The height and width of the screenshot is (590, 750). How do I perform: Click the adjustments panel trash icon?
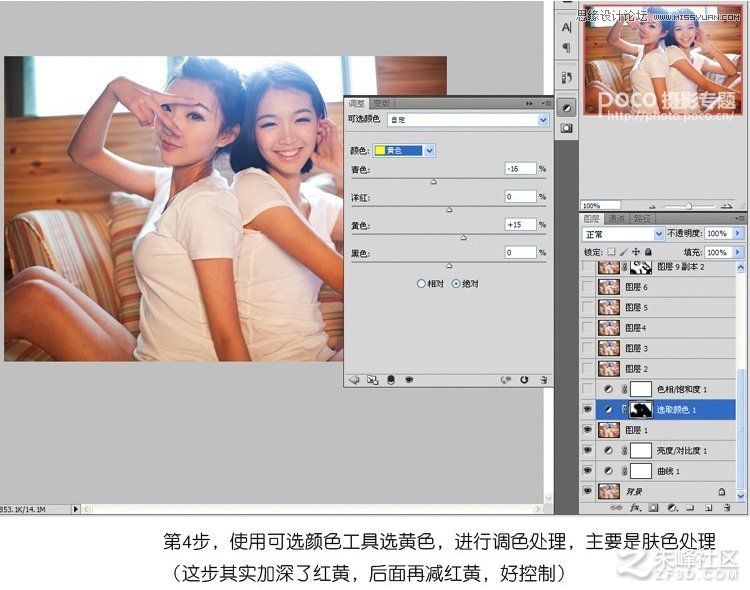click(x=543, y=380)
